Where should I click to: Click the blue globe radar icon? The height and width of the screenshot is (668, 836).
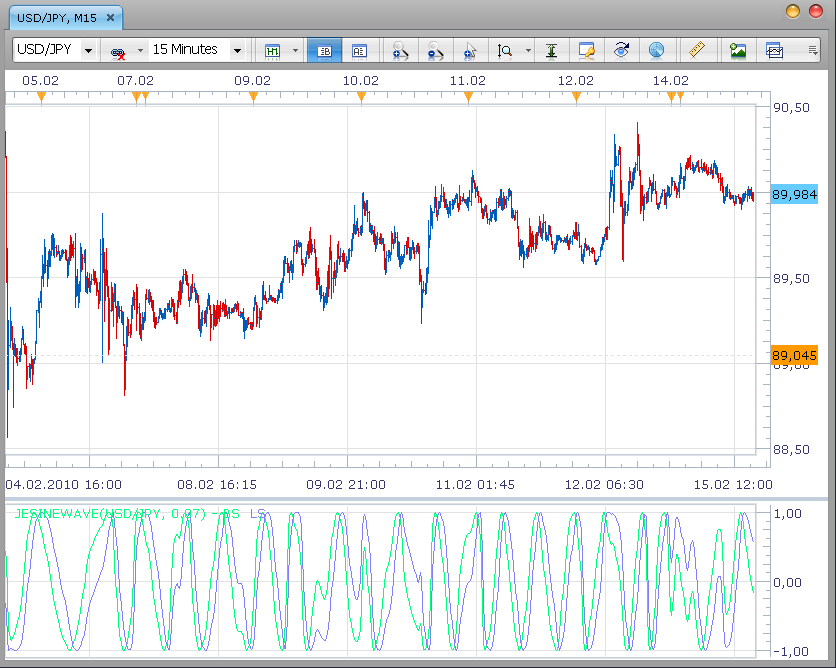point(656,51)
